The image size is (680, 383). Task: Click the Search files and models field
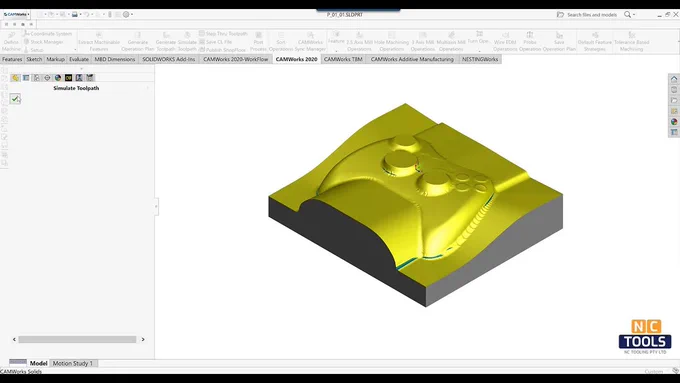(x=592, y=15)
